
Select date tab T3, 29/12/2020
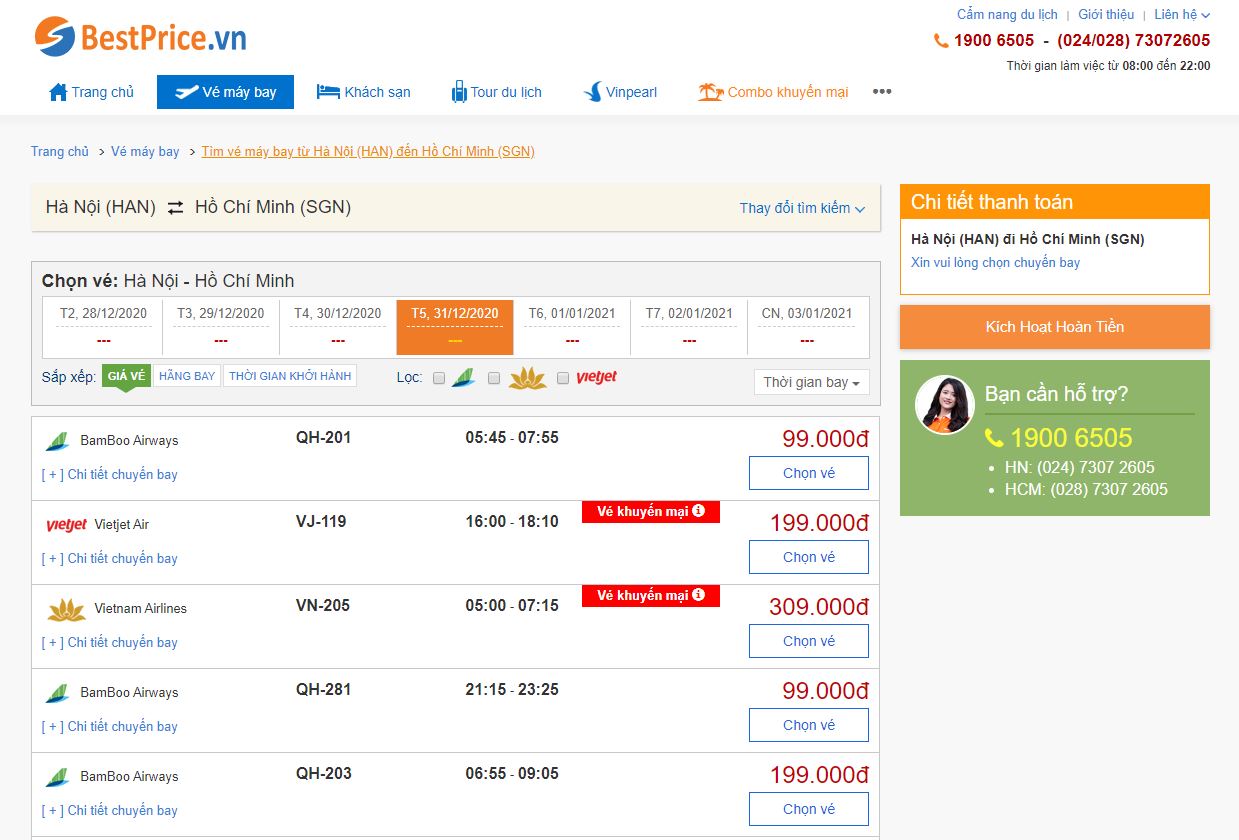pyautogui.click(x=221, y=327)
